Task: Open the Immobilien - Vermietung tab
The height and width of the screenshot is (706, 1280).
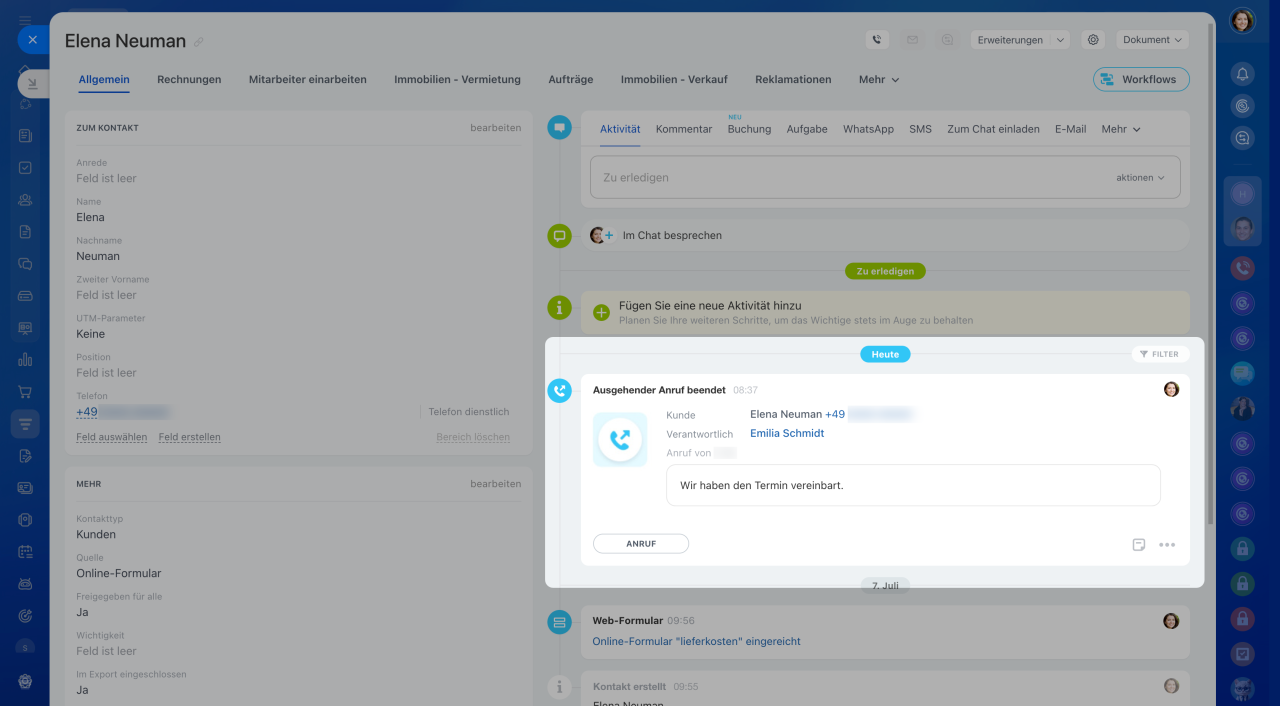Action: click(x=457, y=79)
